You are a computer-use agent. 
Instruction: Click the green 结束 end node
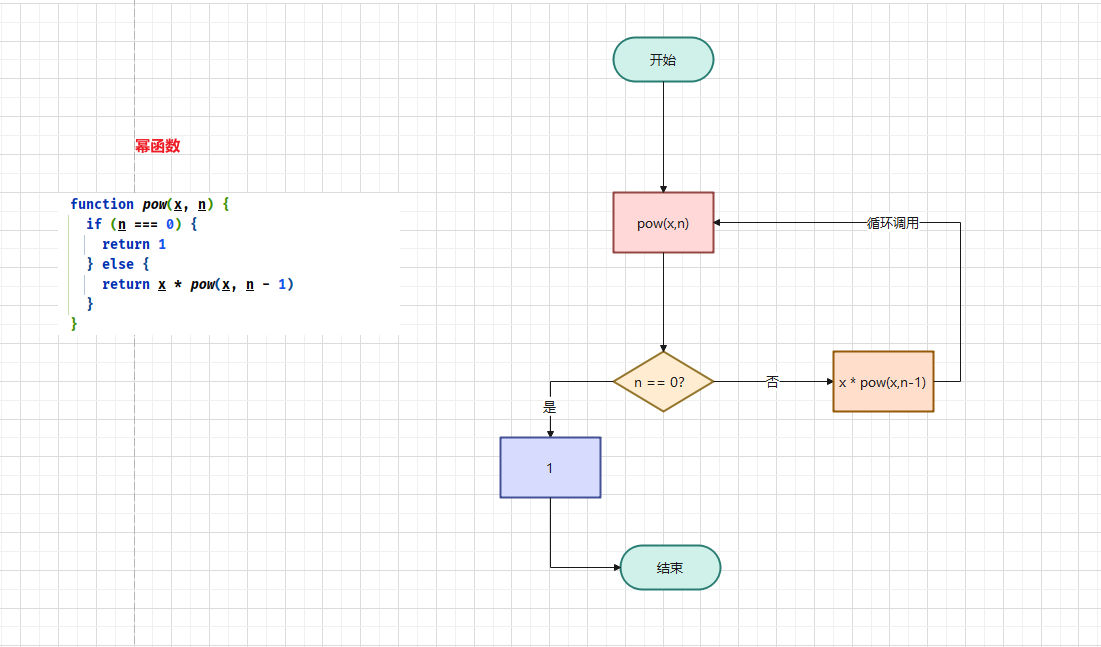(670, 567)
